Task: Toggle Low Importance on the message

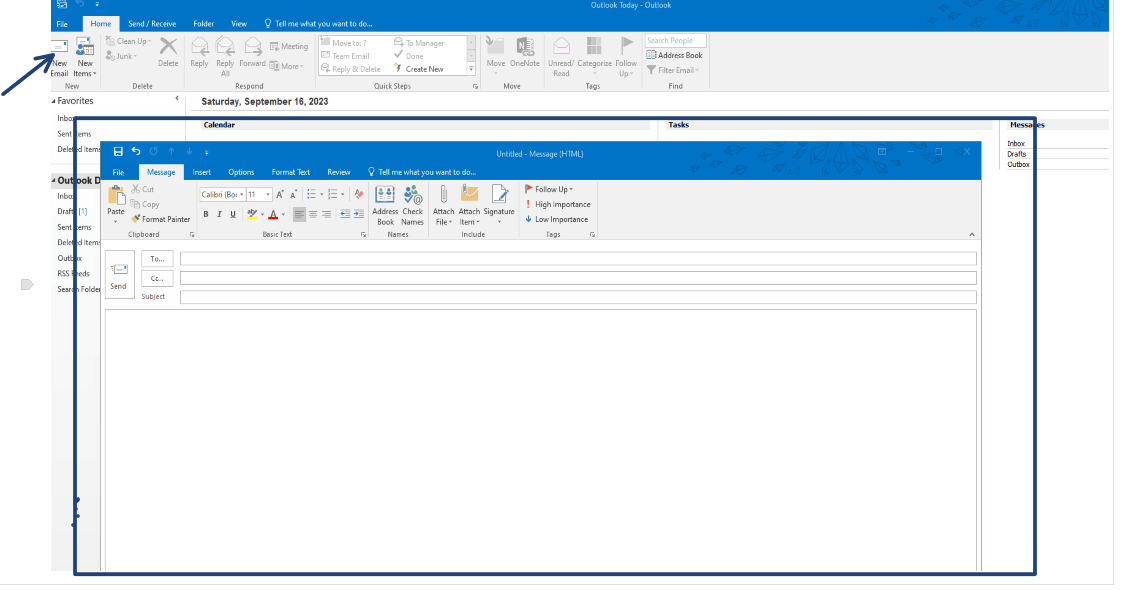Action: pos(556,220)
